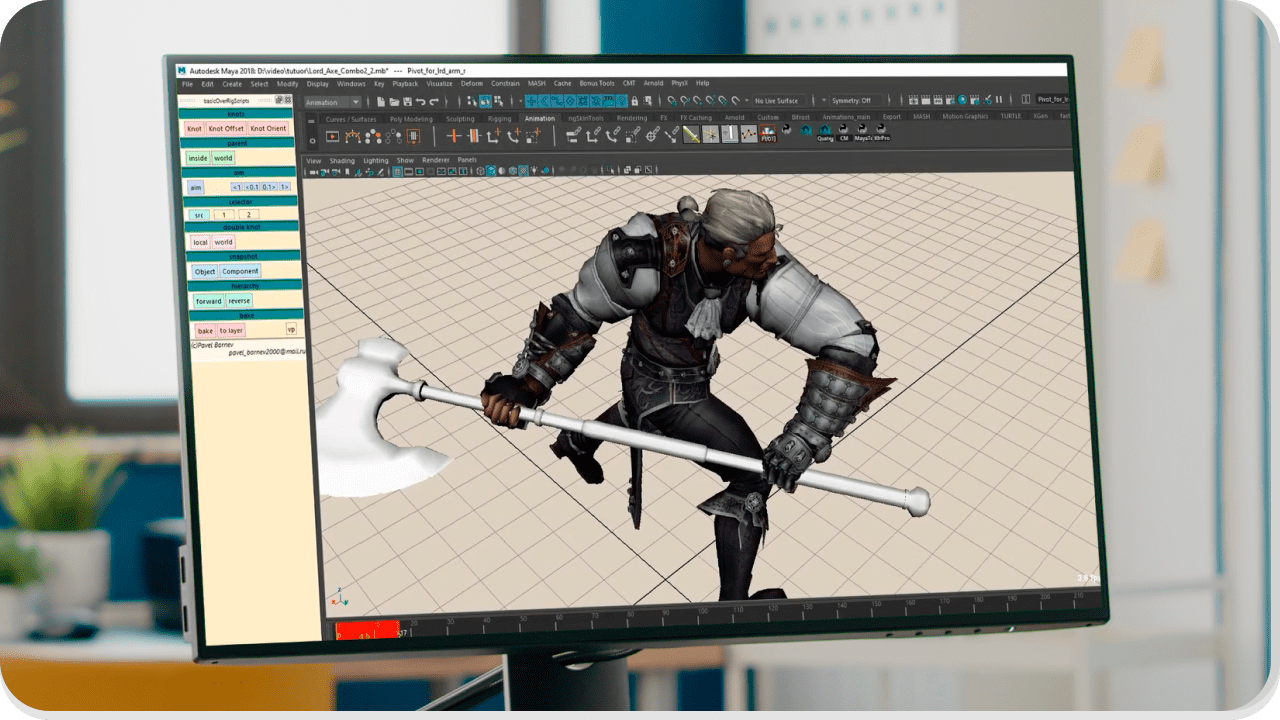Click the lock selection icon in status line

(634, 102)
